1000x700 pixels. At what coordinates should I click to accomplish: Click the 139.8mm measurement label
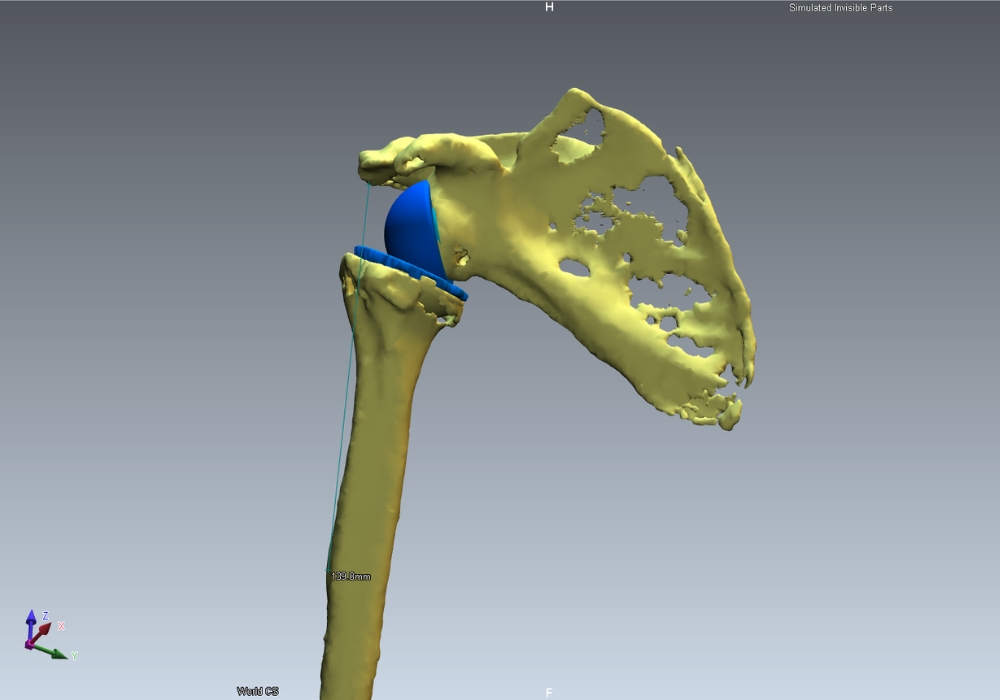tap(351, 577)
